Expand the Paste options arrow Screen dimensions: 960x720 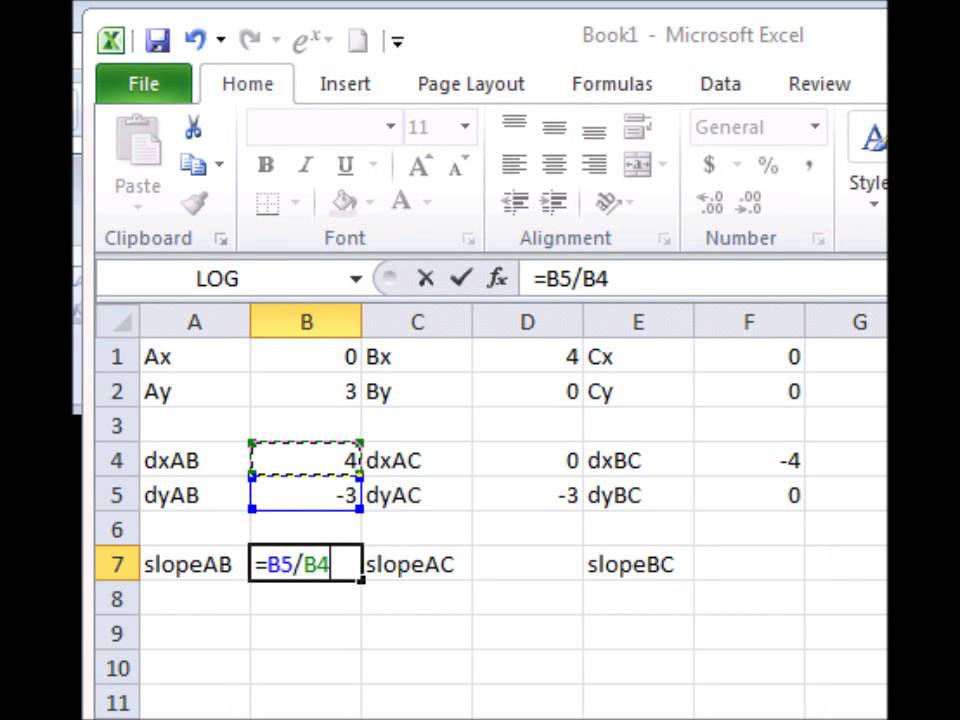pyautogui.click(x=138, y=208)
